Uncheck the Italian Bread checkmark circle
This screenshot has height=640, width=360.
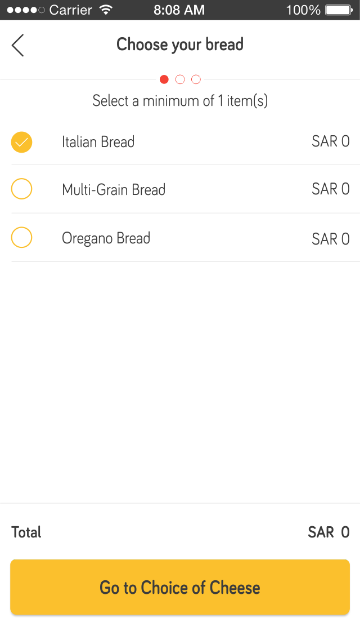[x=22, y=142]
